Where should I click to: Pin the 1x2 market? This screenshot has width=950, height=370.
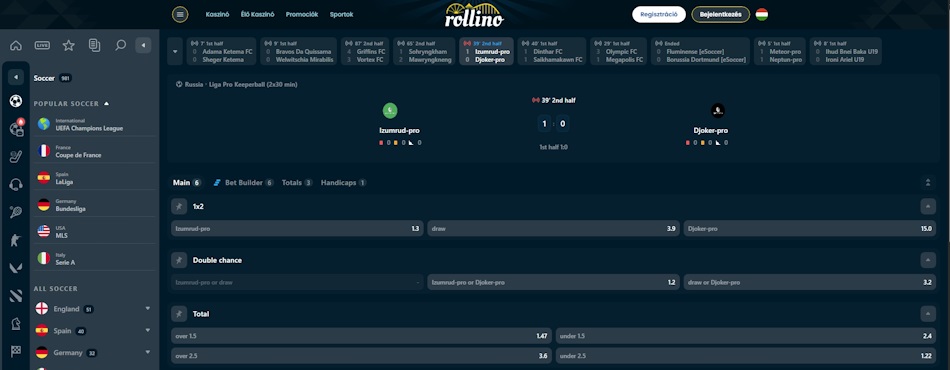point(179,206)
